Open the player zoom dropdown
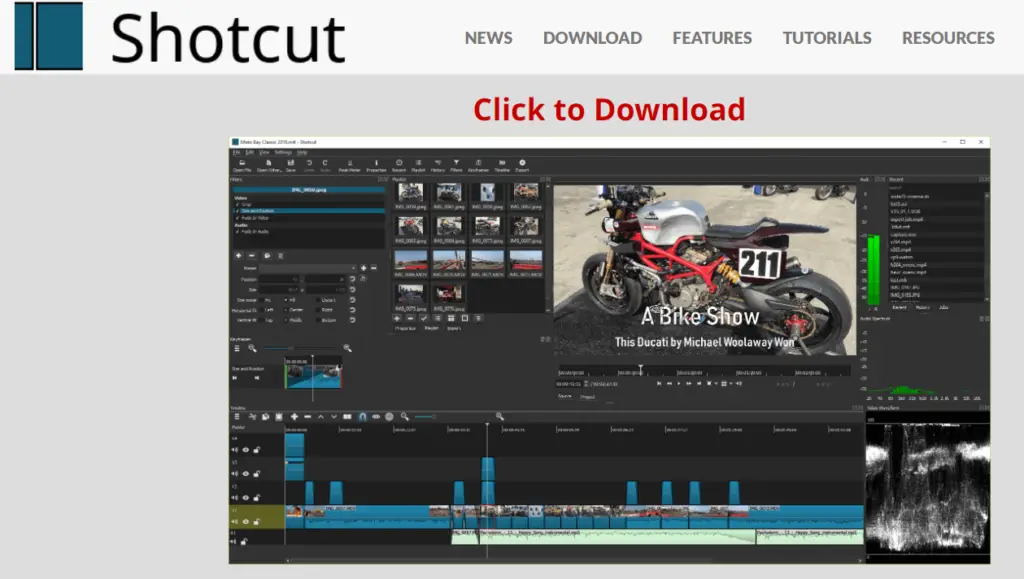Image resolution: width=1024 pixels, height=579 pixels. click(716, 384)
